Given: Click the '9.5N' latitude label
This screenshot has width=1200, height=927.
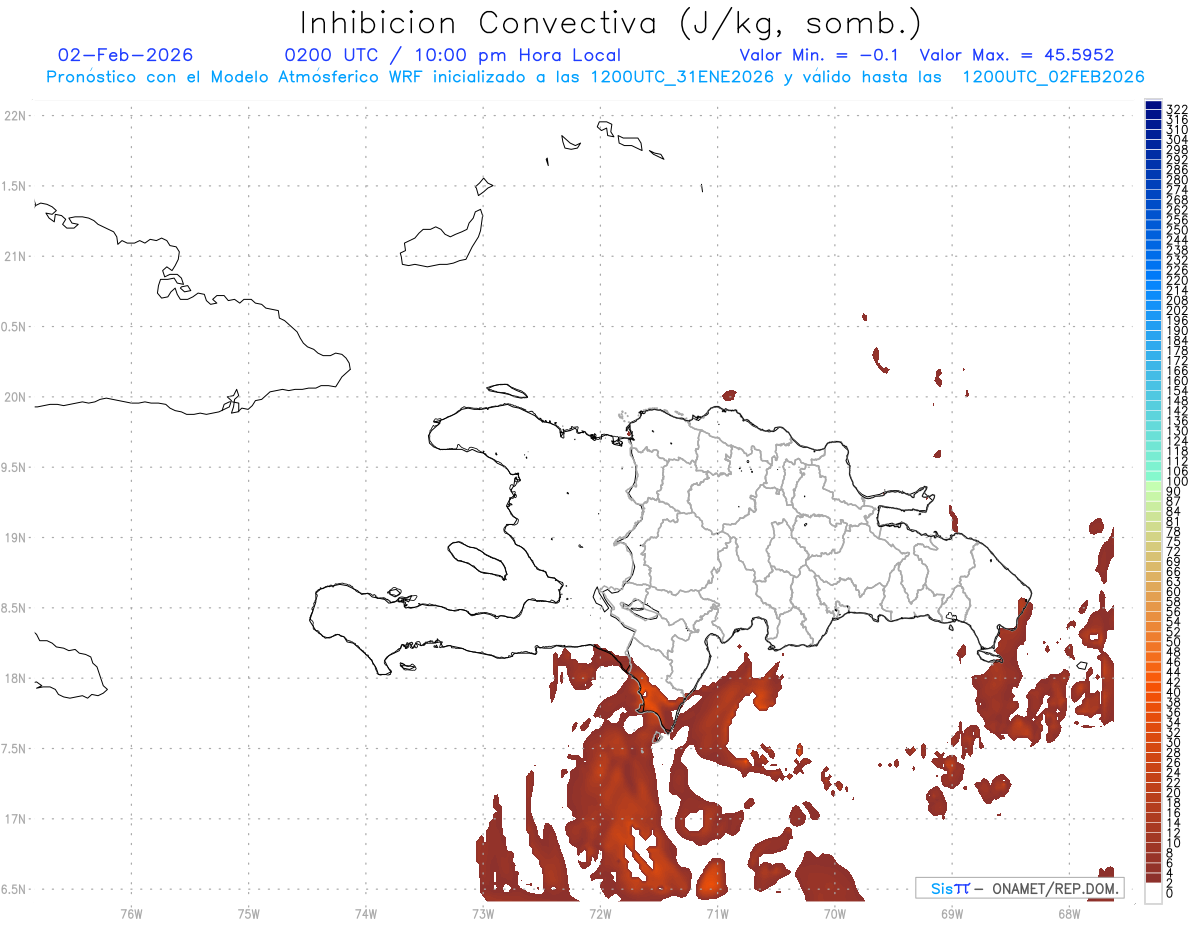Looking at the screenshot, I should (x=14, y=467).
